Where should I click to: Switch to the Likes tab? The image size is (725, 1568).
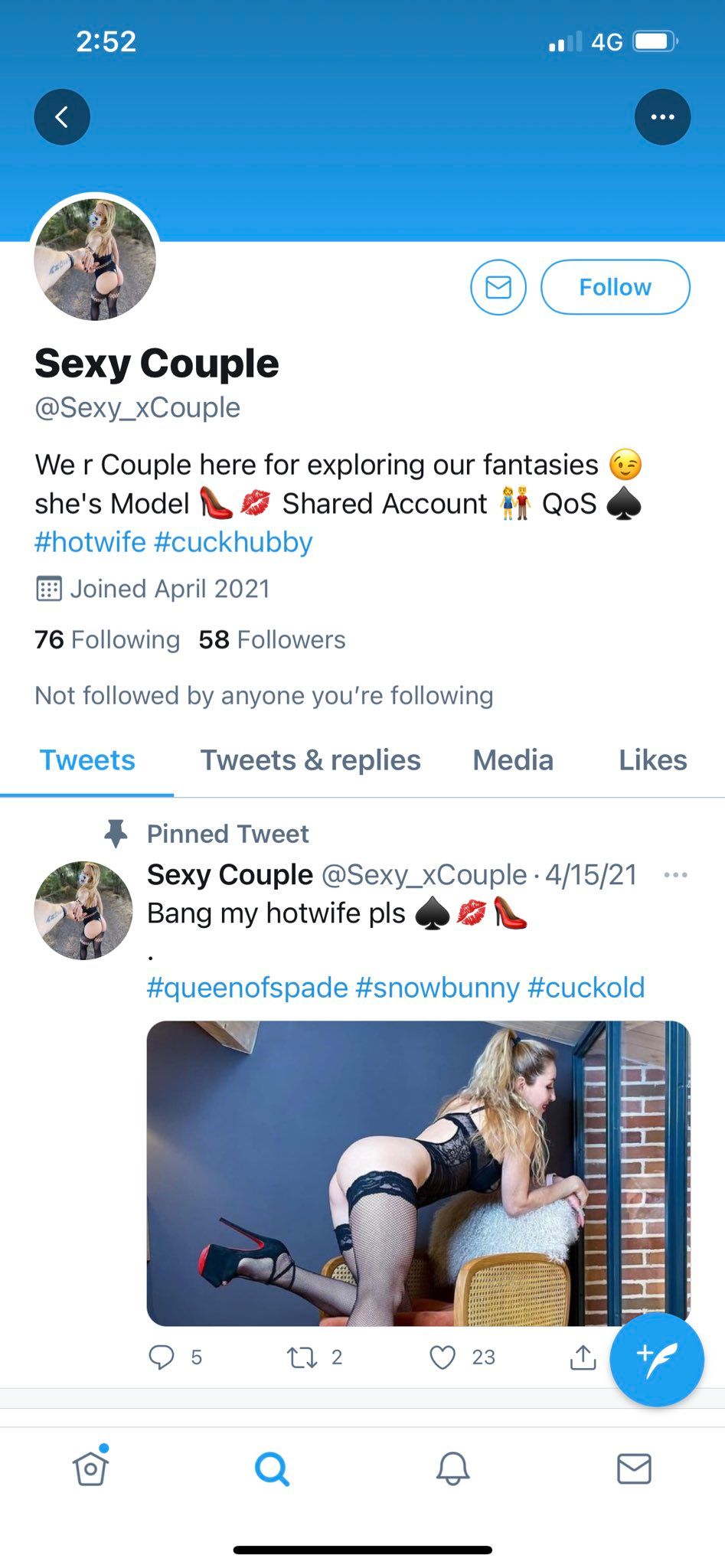pos(652,760)
